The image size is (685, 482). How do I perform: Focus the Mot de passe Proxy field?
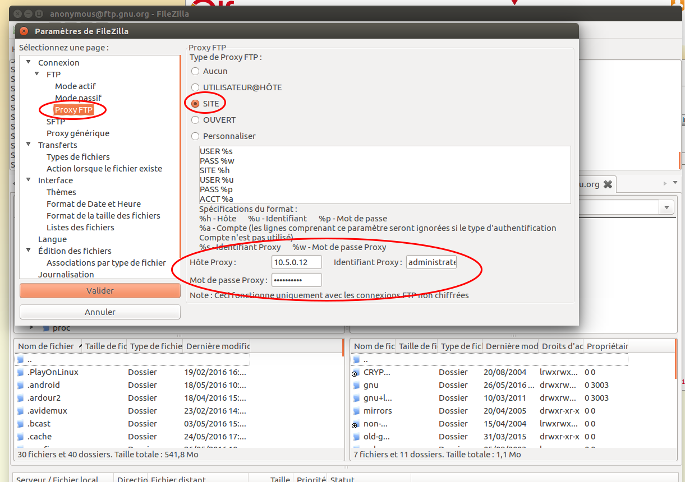pos(295,280)
